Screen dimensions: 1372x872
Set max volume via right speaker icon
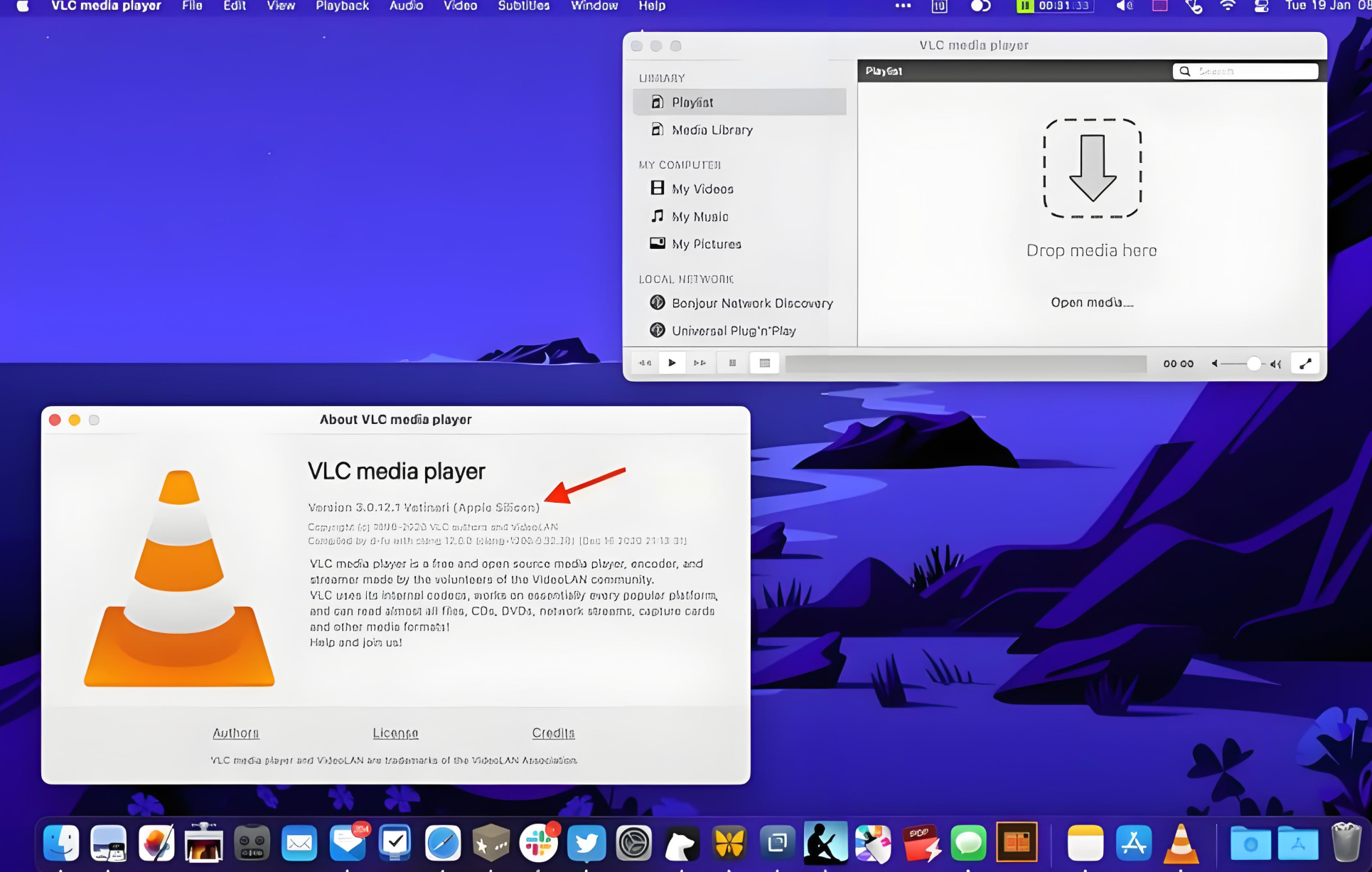tap(1276, 364)
